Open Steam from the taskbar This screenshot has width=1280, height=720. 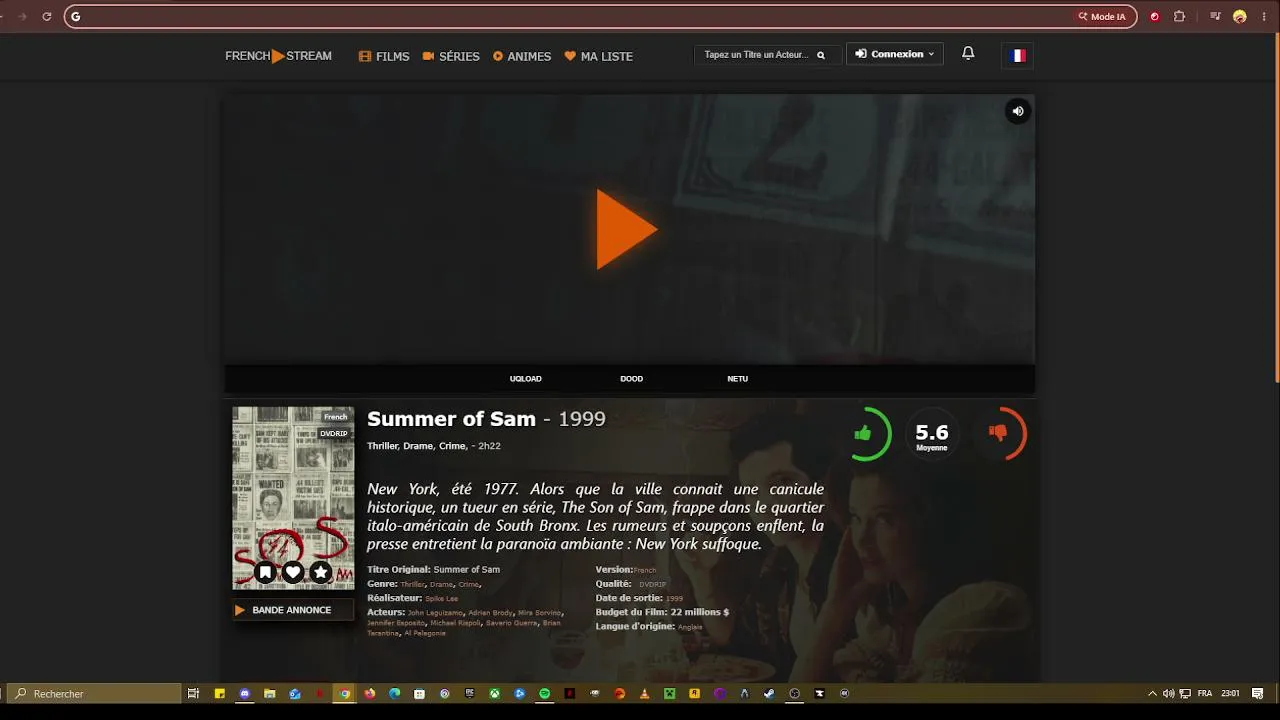[770, 693]
